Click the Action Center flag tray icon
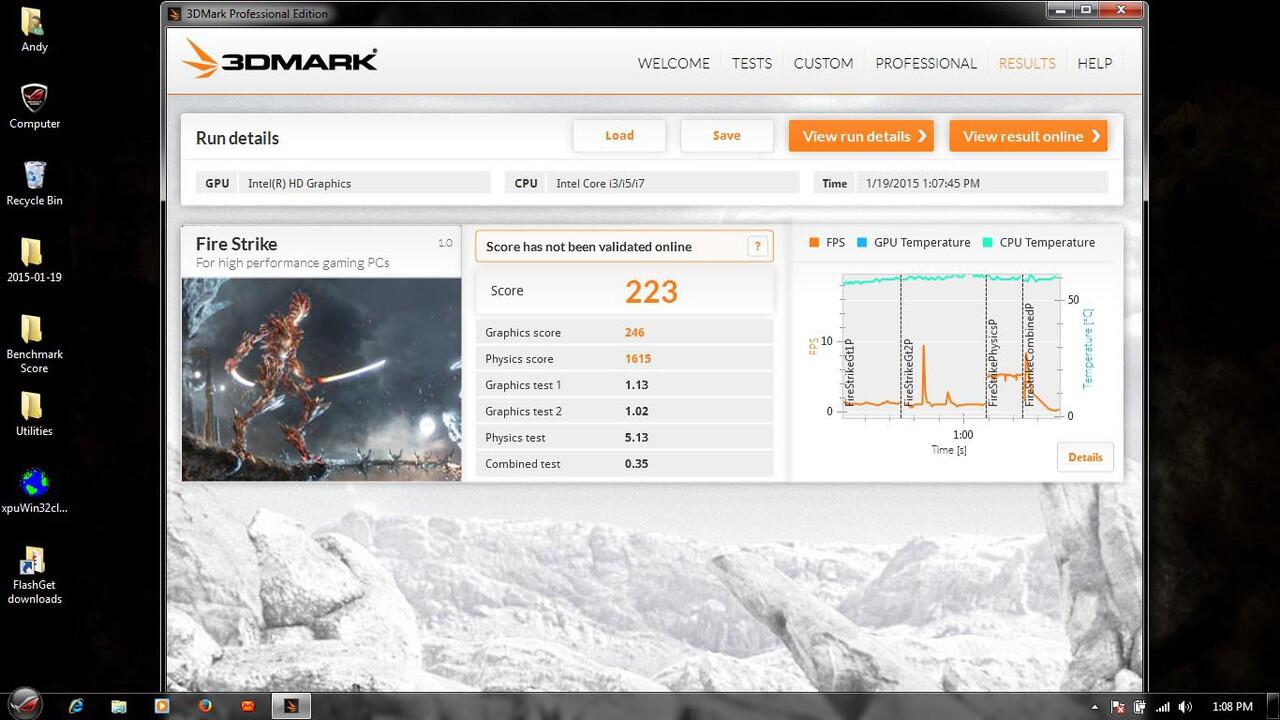 pyautogui.click(x=1117, y=707)
